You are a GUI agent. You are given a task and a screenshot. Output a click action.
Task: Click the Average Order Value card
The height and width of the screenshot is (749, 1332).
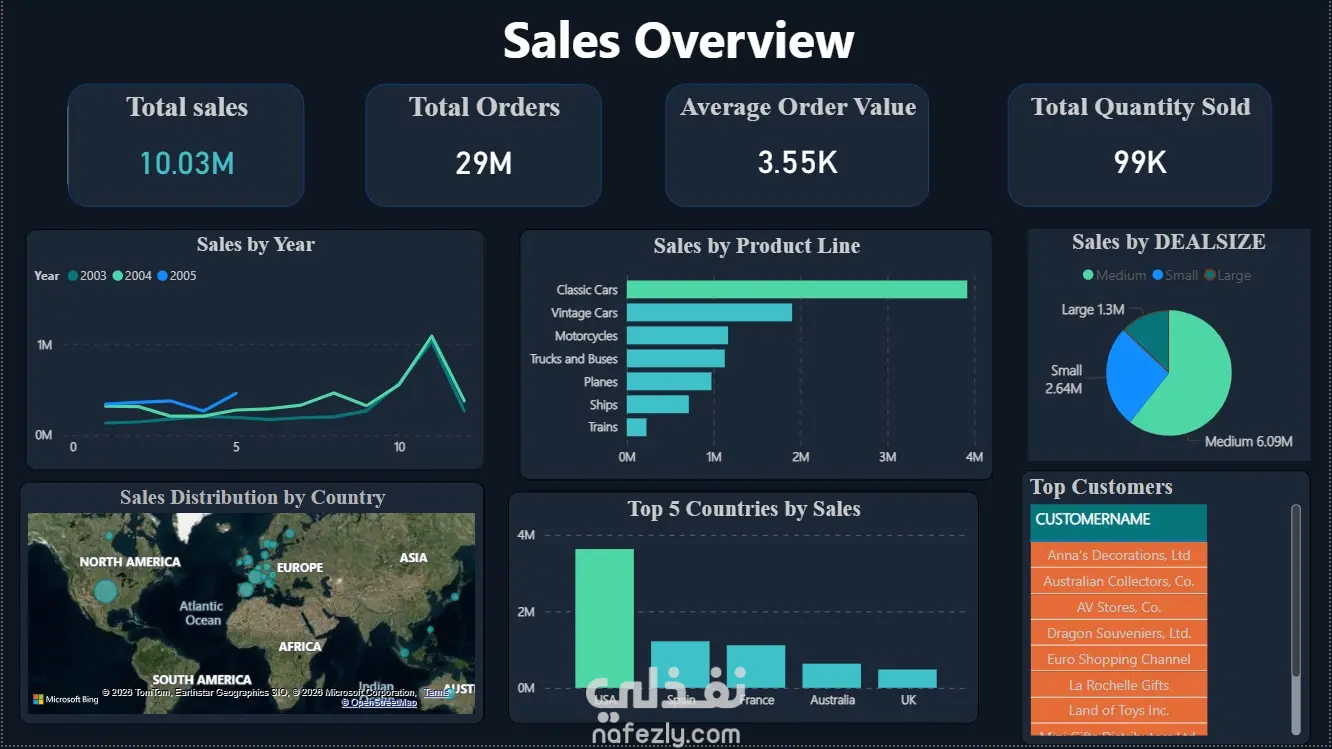click(x=797, y=145)
